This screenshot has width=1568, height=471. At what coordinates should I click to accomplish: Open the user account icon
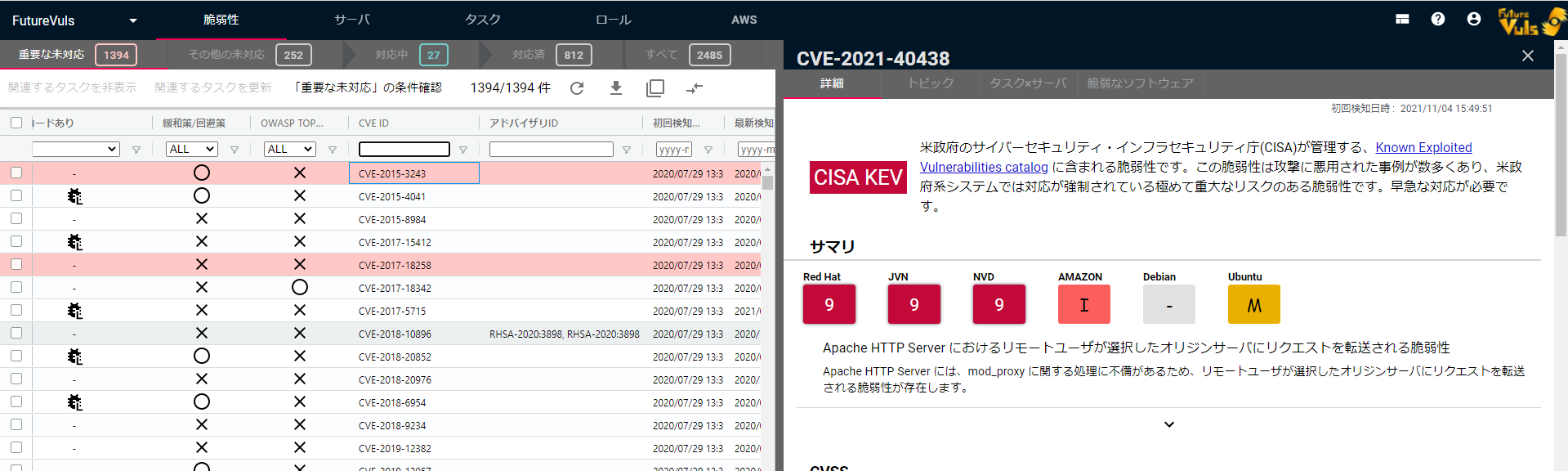[x=1474, y=19]
